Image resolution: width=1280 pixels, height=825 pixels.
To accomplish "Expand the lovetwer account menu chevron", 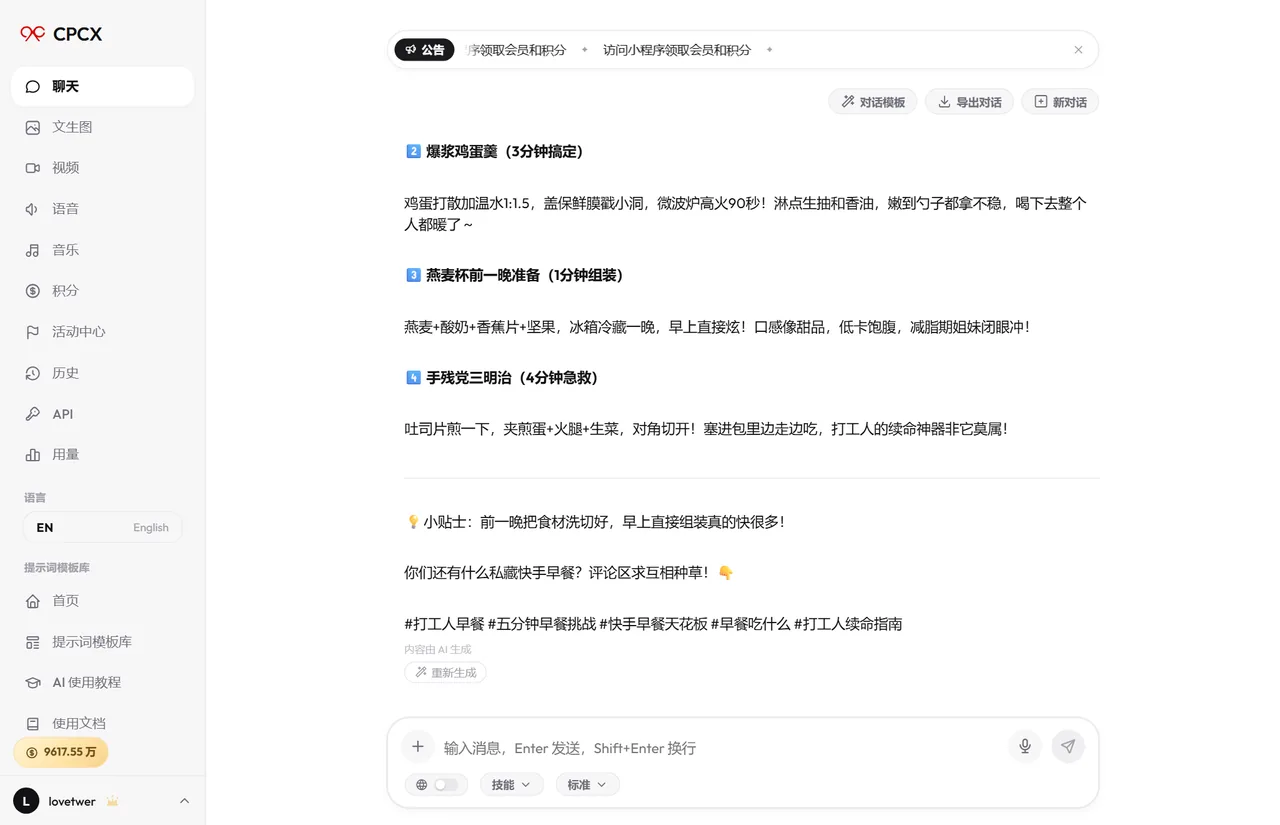I will click(x=184, y=801).
